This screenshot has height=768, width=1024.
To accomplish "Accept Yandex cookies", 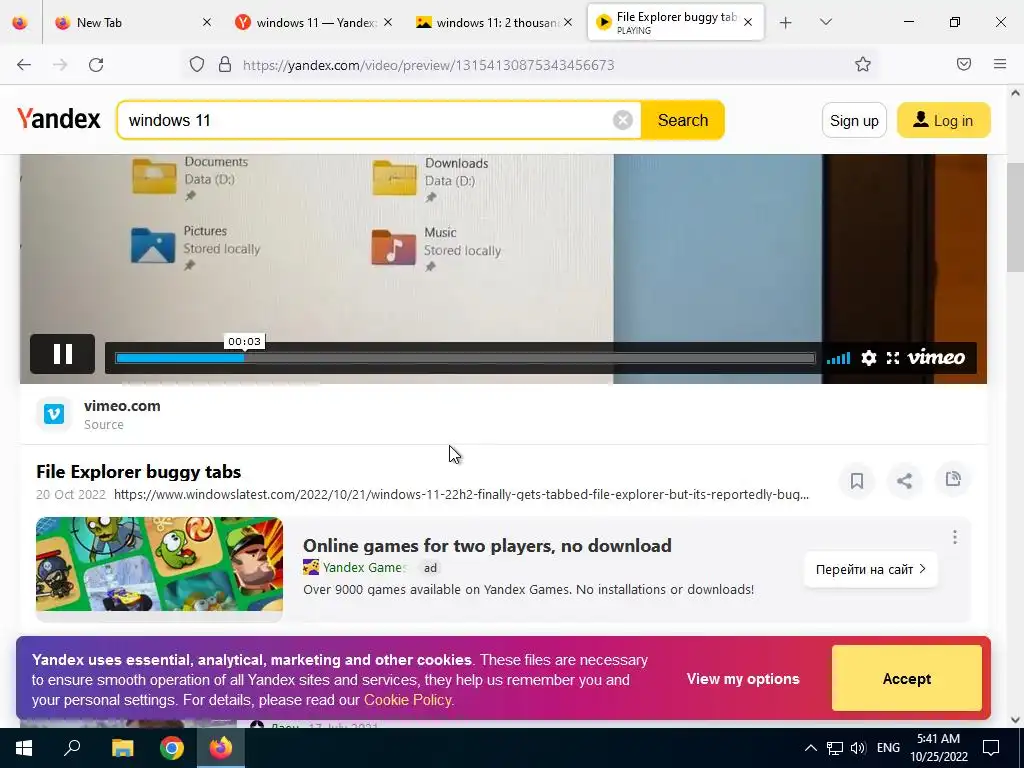I will pos(906,679).
